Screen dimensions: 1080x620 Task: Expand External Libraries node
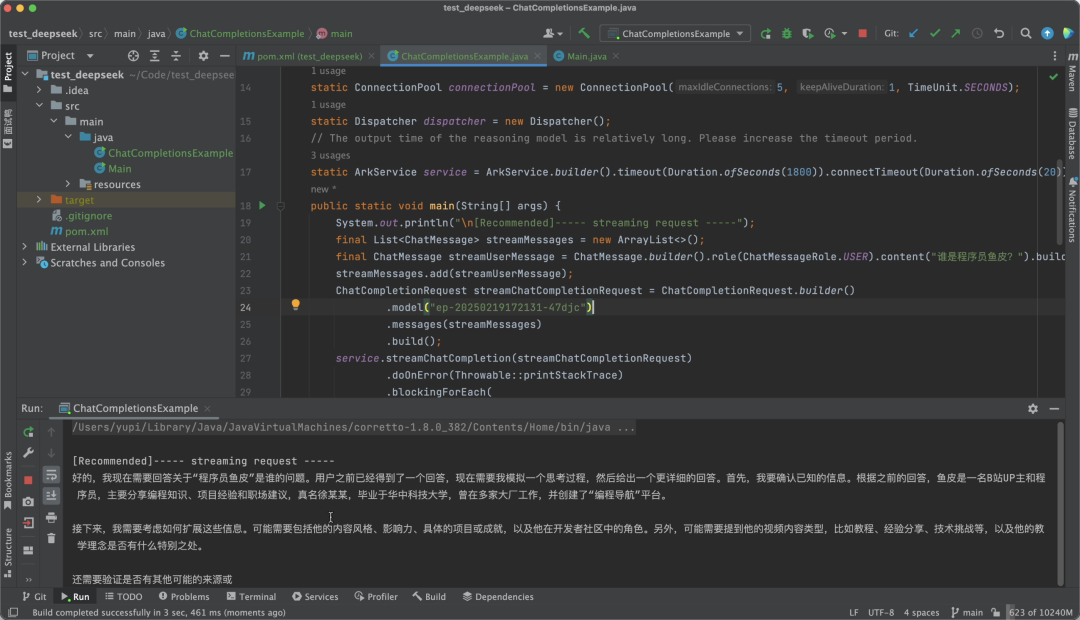point(25,247)
